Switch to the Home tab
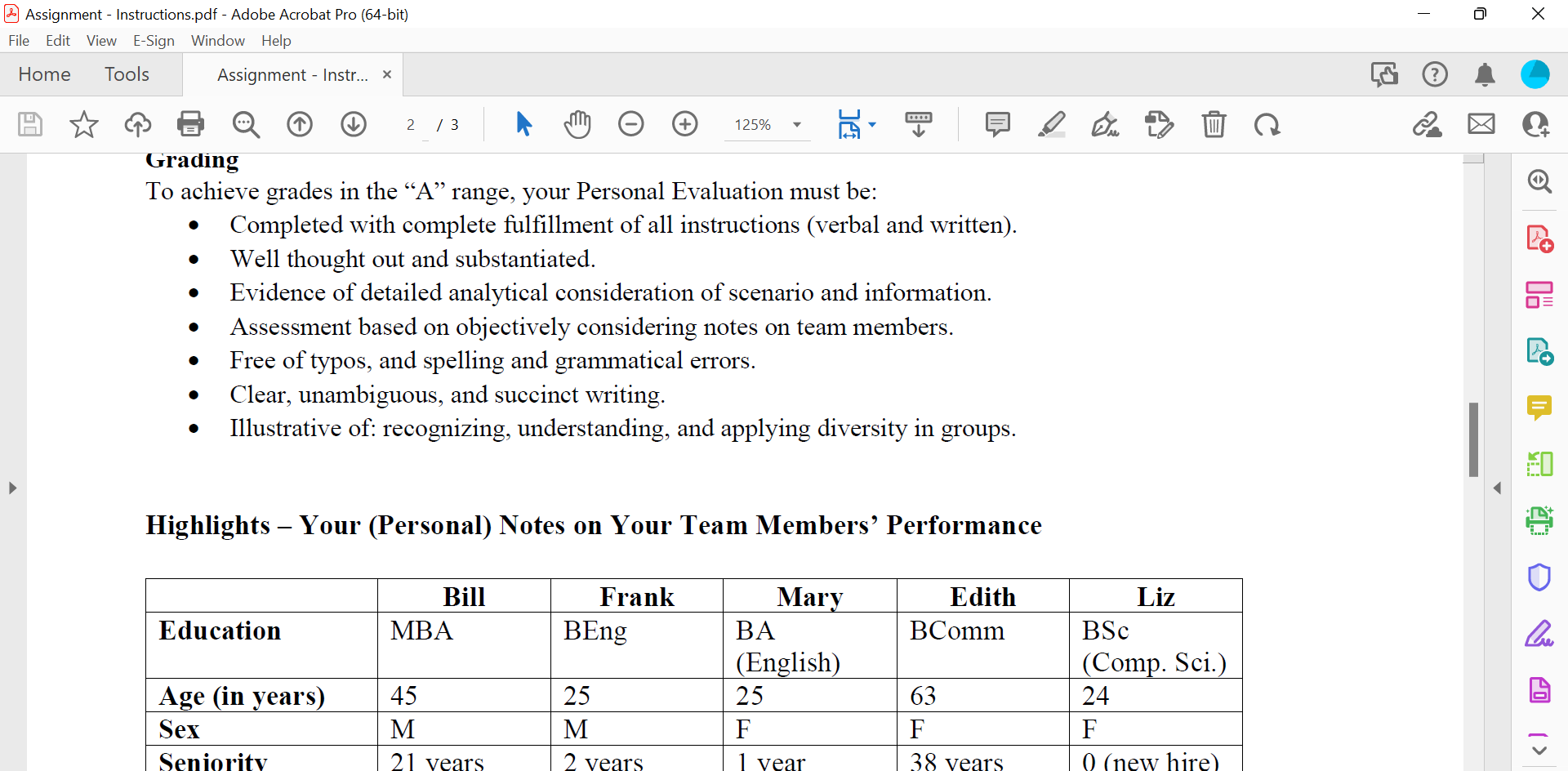Screen dimensions: 1568x771 (x=44, y=74)
